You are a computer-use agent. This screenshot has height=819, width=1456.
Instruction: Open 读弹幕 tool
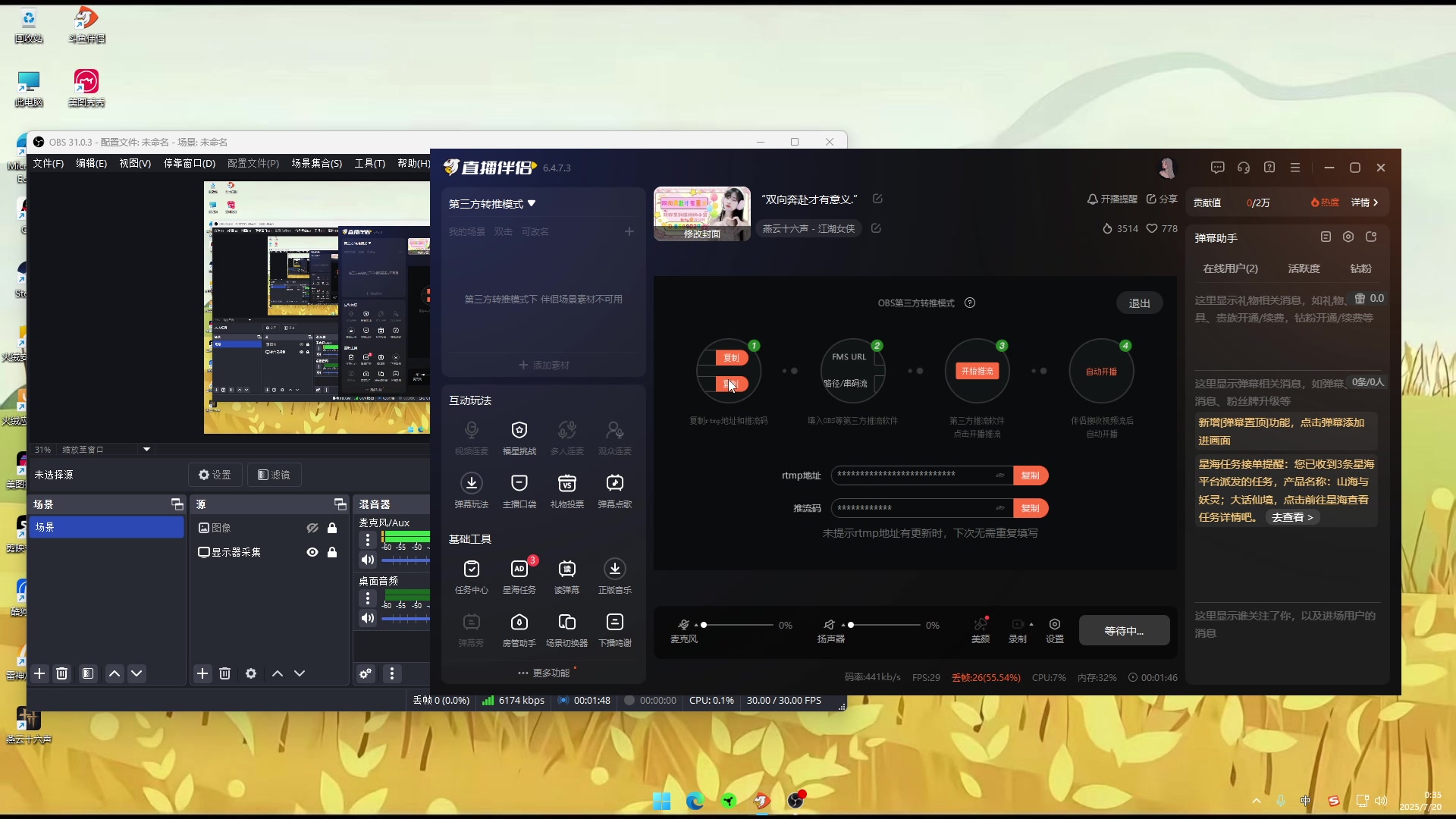pyautogui.click(x=566, y=576)
